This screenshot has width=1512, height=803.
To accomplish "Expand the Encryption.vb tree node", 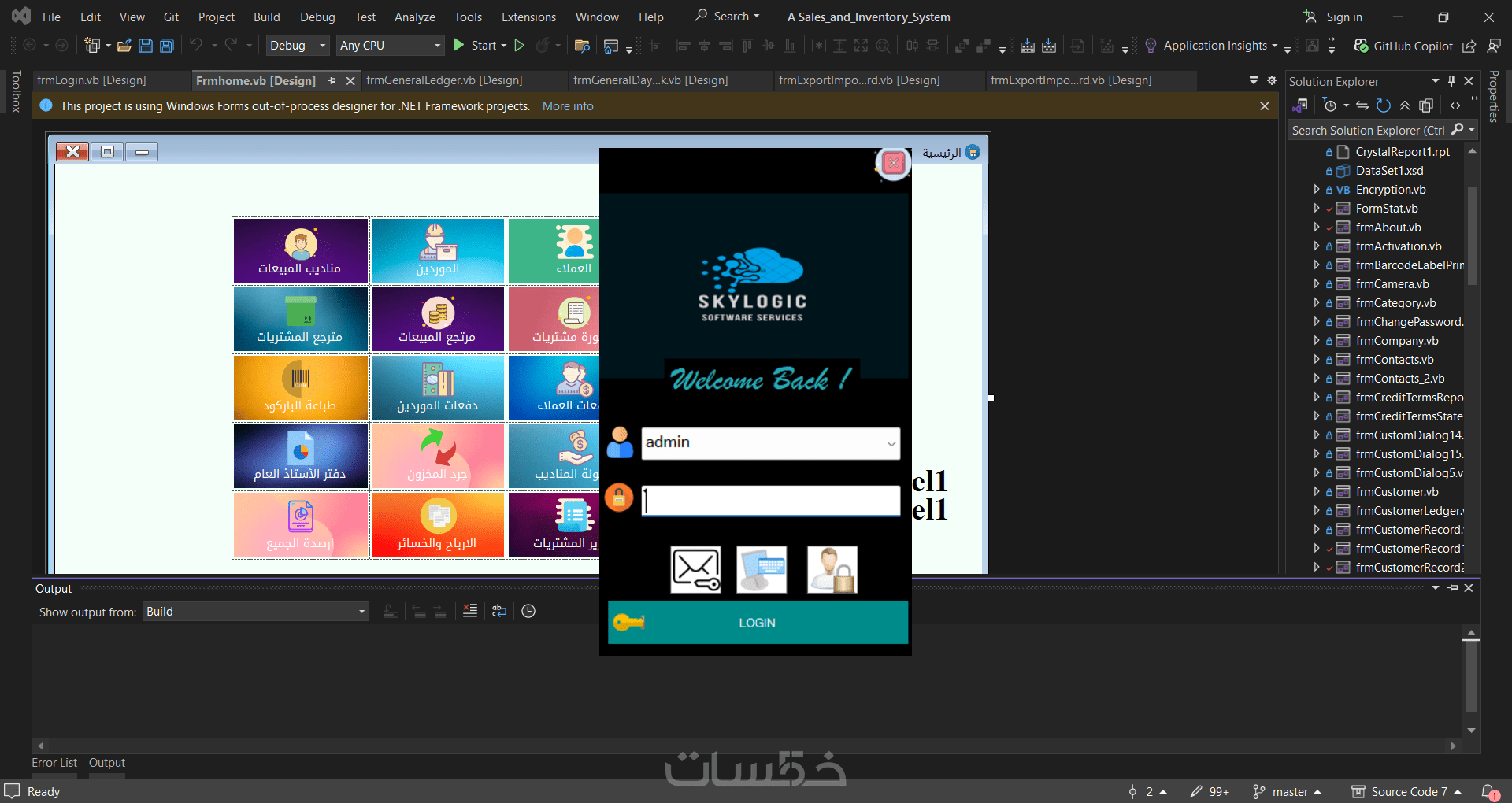I will pos(1317,189).
